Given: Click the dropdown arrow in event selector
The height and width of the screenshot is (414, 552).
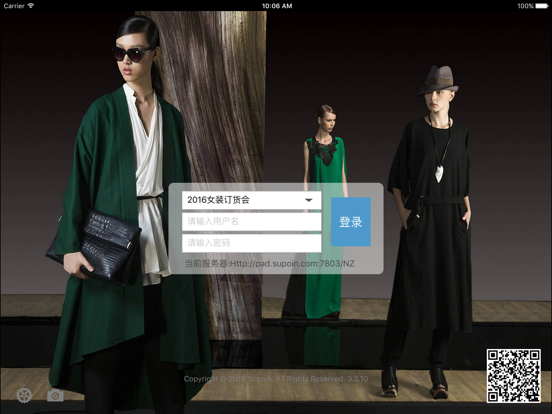Looking at the screenshot, I should coord(309,200).
